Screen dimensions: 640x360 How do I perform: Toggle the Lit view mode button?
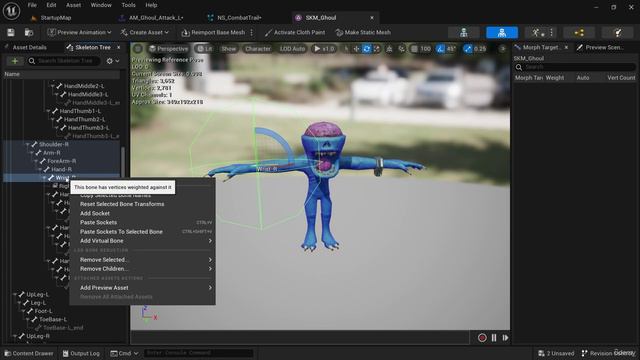[x=204, y=49]
